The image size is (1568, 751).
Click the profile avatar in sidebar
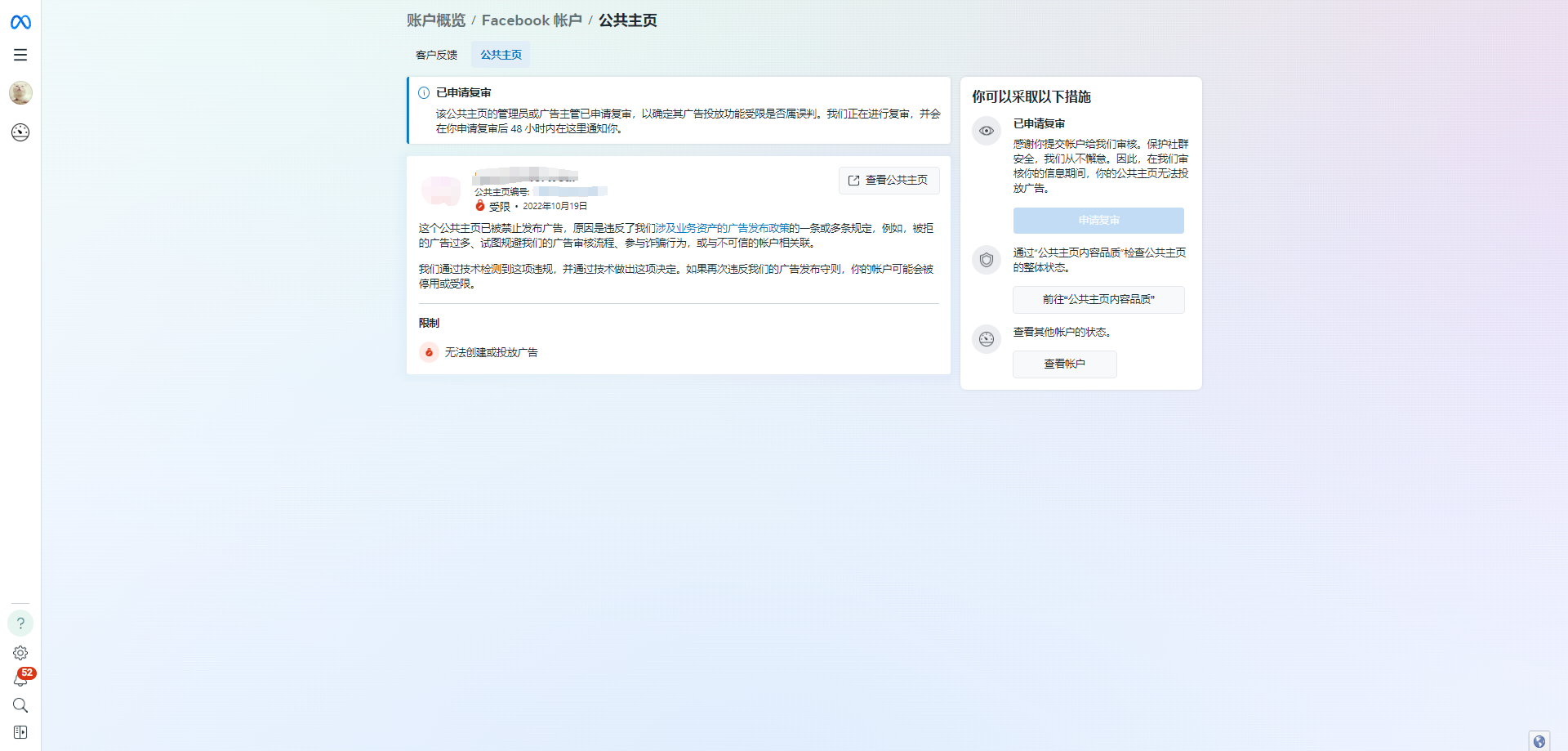click(x=20, y=93)
